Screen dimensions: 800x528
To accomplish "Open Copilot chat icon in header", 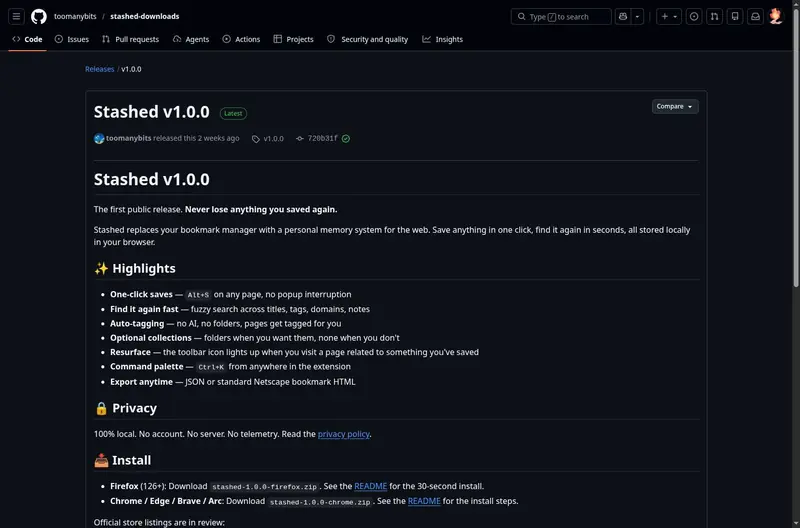I will coord(623,16).
